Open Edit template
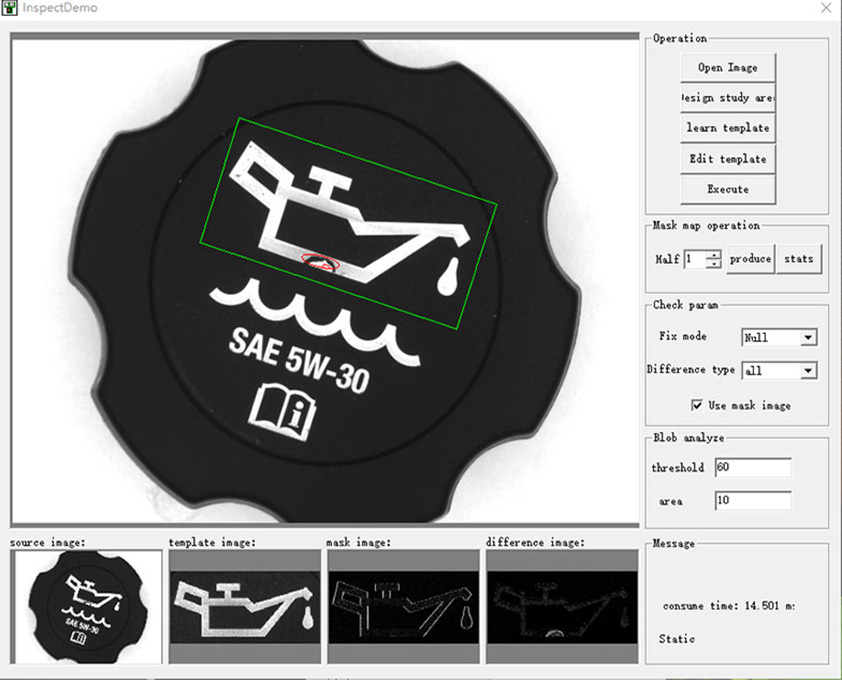Image resolution: width=842 pixels, height=680 pixels. [727, 159]
